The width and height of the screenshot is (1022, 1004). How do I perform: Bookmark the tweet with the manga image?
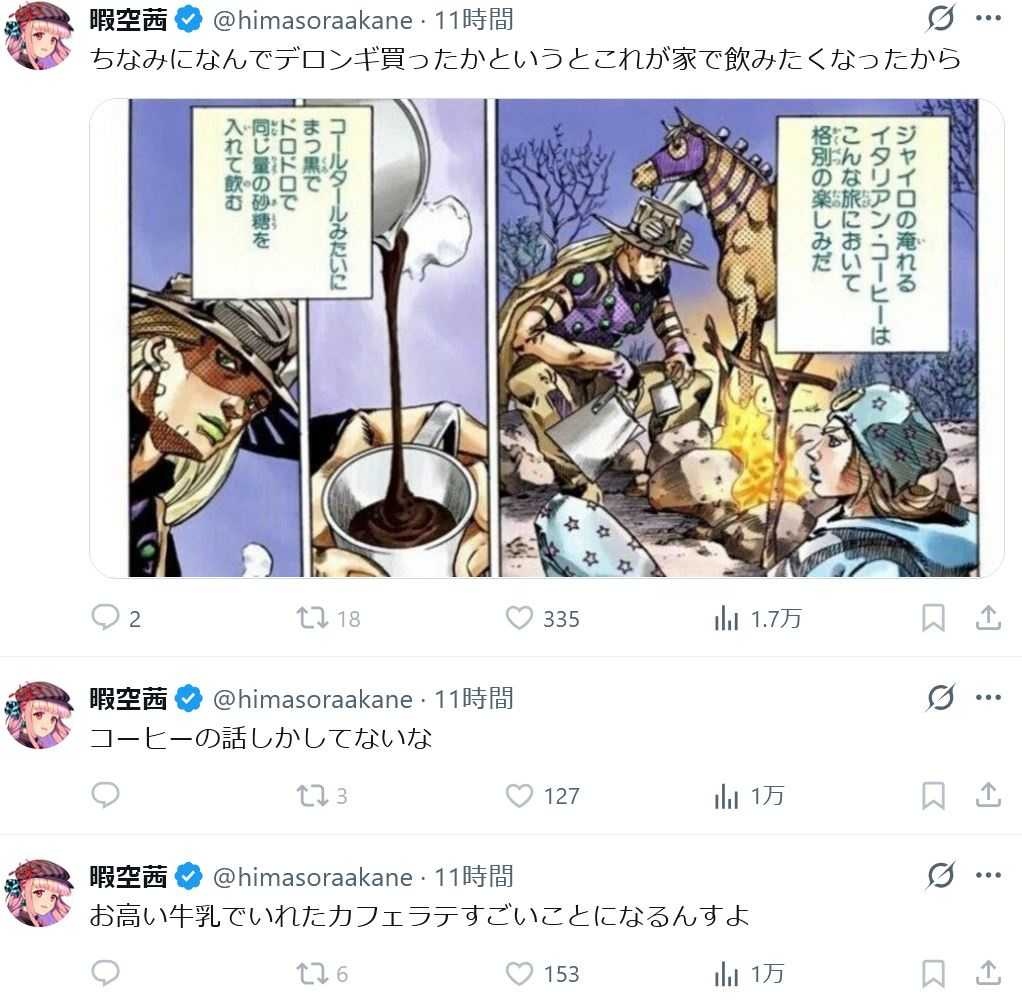point(933,617)
